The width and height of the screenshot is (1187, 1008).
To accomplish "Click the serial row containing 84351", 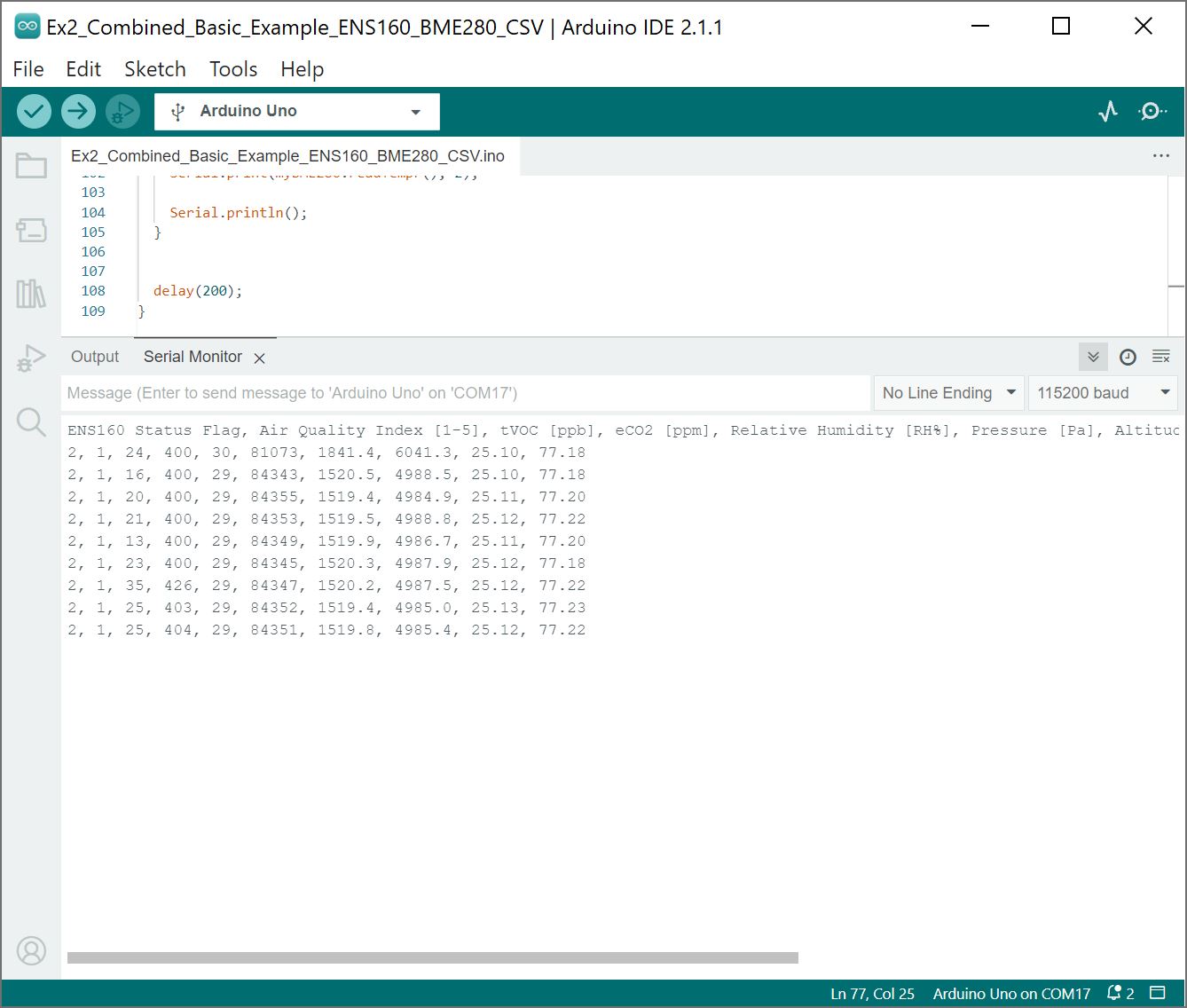I will coord(326,630).
